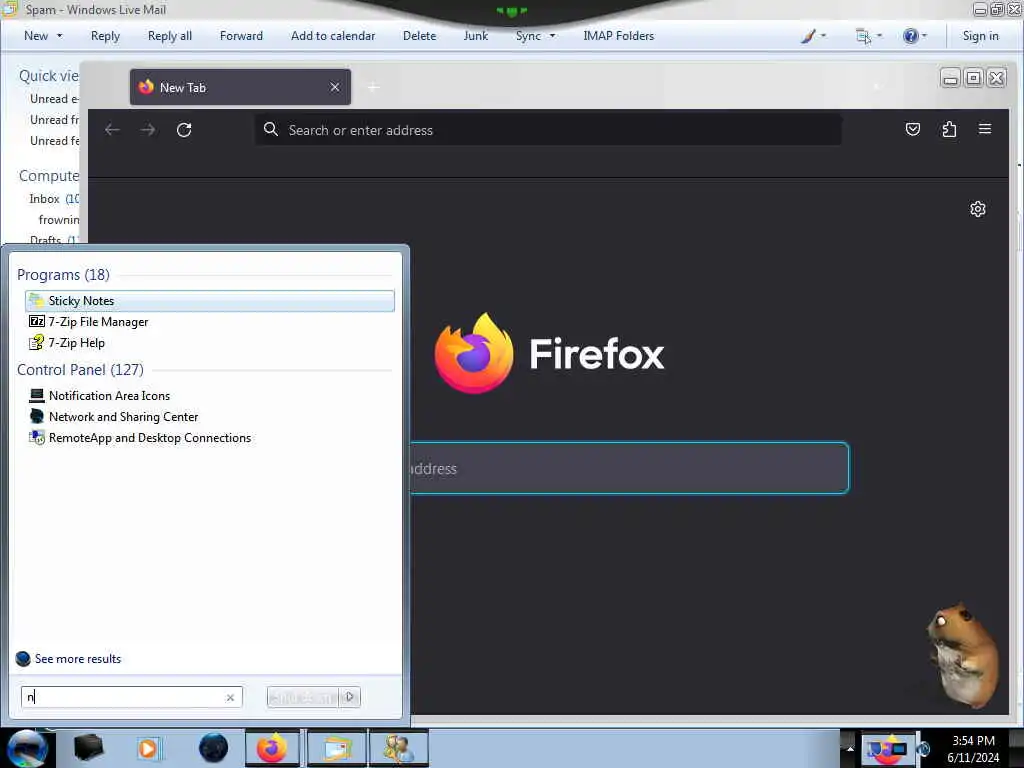Click the Control Panel (127) group header
The width and height of the screenshot is (1024, 768).
pos(80,370)
